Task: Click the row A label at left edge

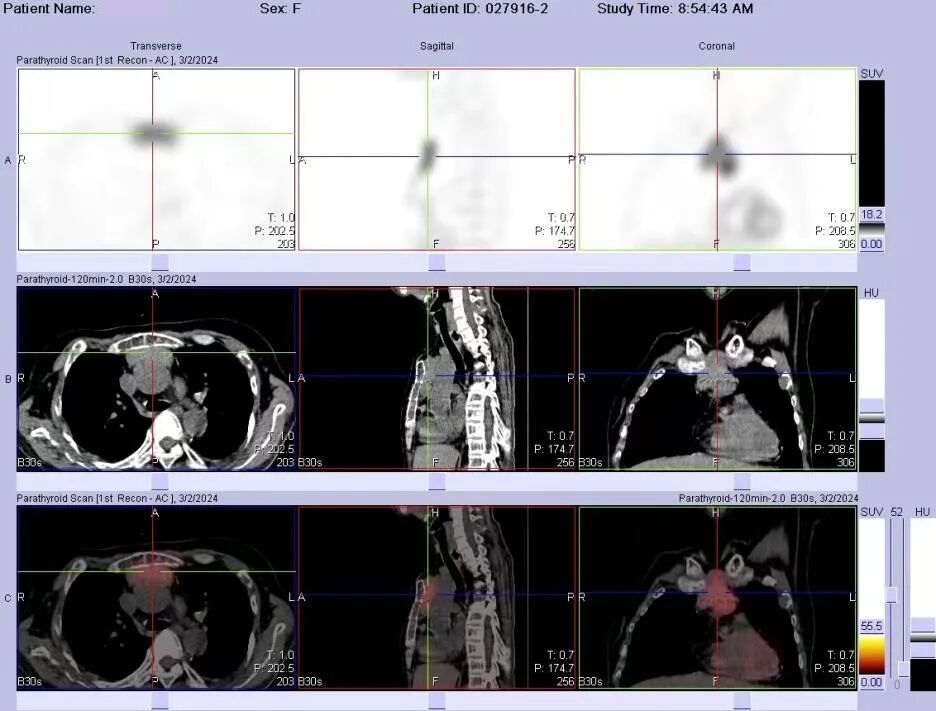Action: [8, 160]
